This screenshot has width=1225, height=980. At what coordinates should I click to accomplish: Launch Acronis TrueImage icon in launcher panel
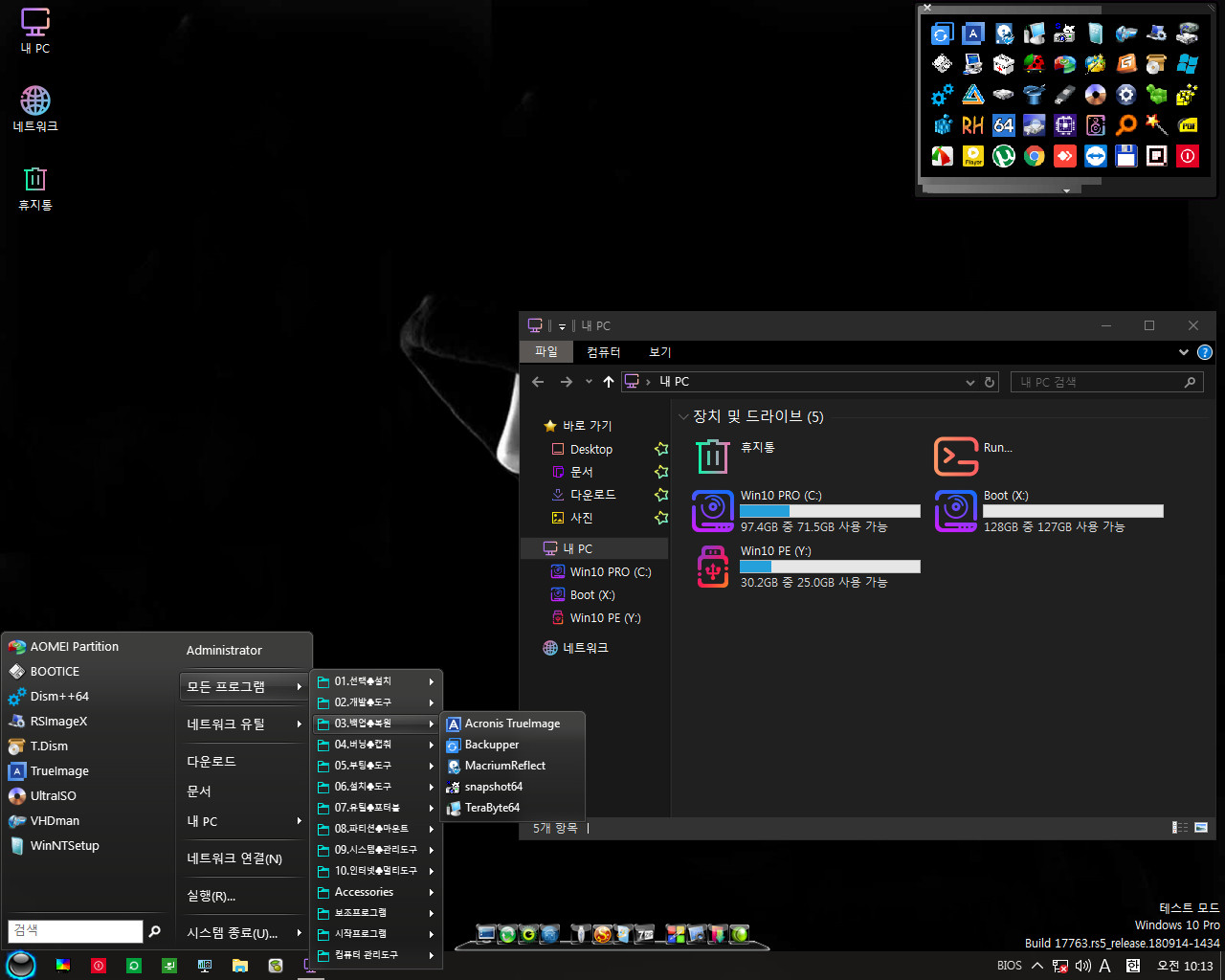(x=973, y=33)
